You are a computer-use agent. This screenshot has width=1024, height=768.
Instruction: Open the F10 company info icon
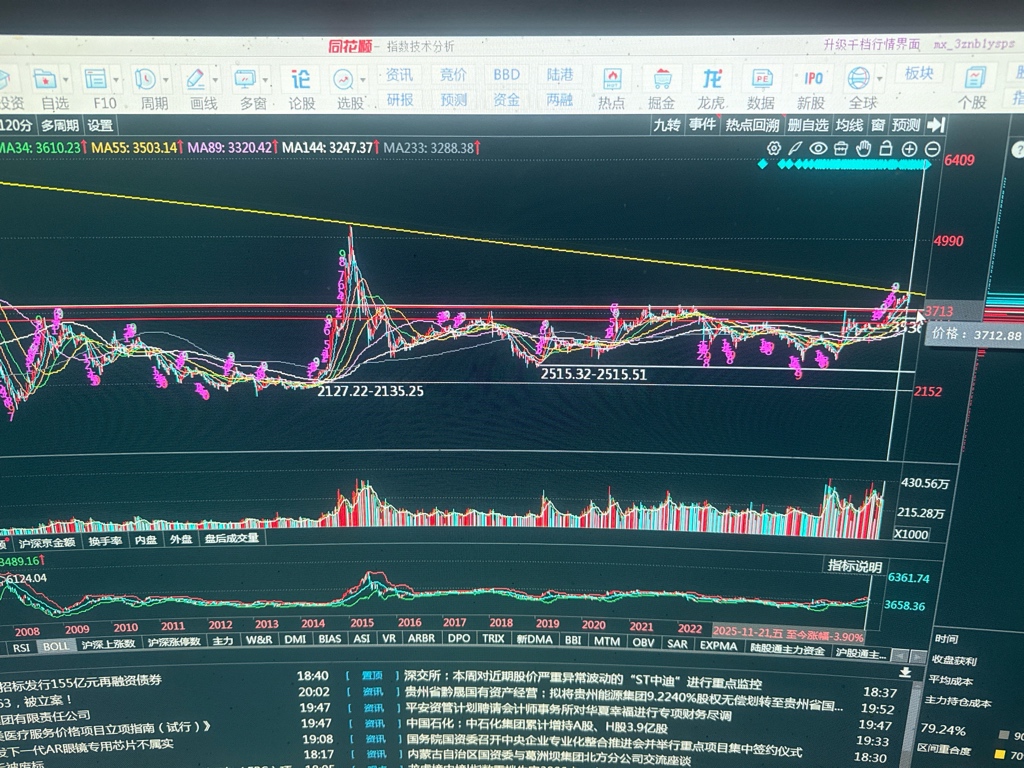(95, 79)
